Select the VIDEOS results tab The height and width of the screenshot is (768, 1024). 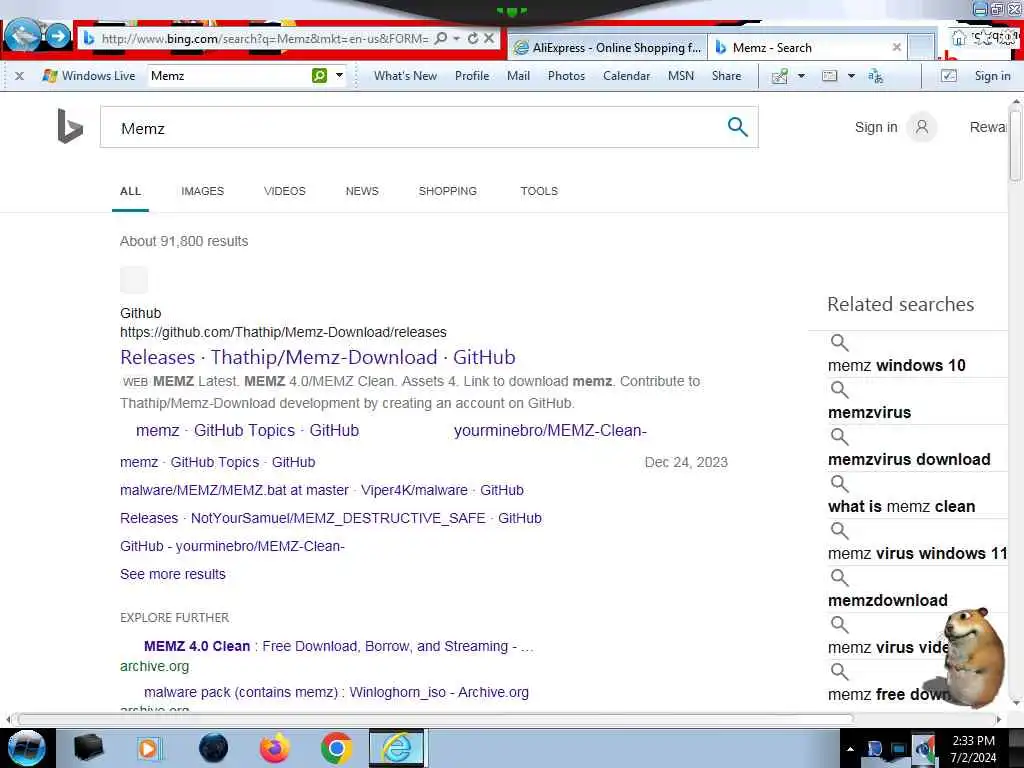[x=285, y=191]
